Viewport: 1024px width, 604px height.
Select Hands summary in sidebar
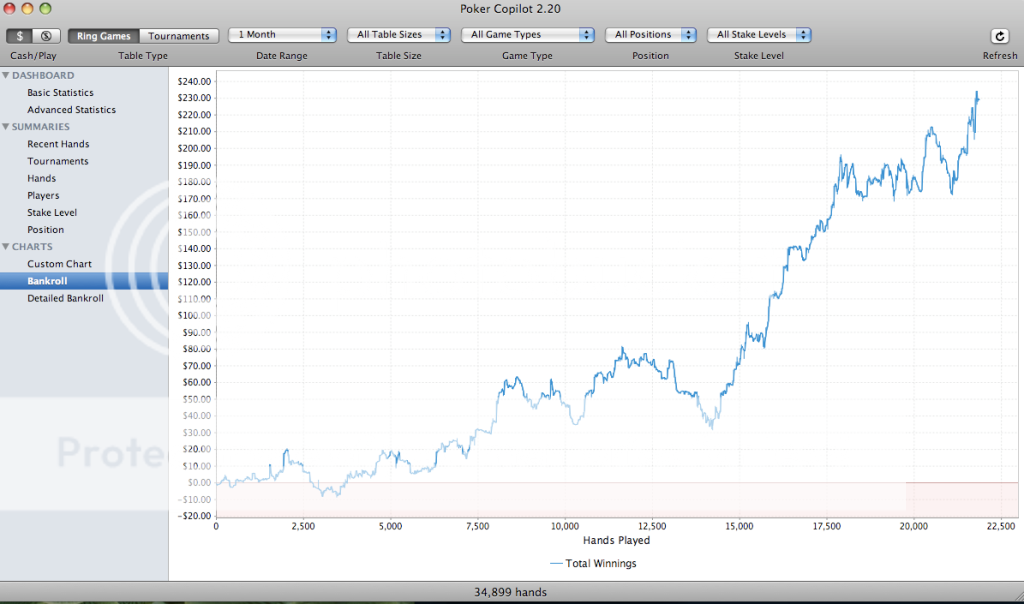(x=41, y=178)
